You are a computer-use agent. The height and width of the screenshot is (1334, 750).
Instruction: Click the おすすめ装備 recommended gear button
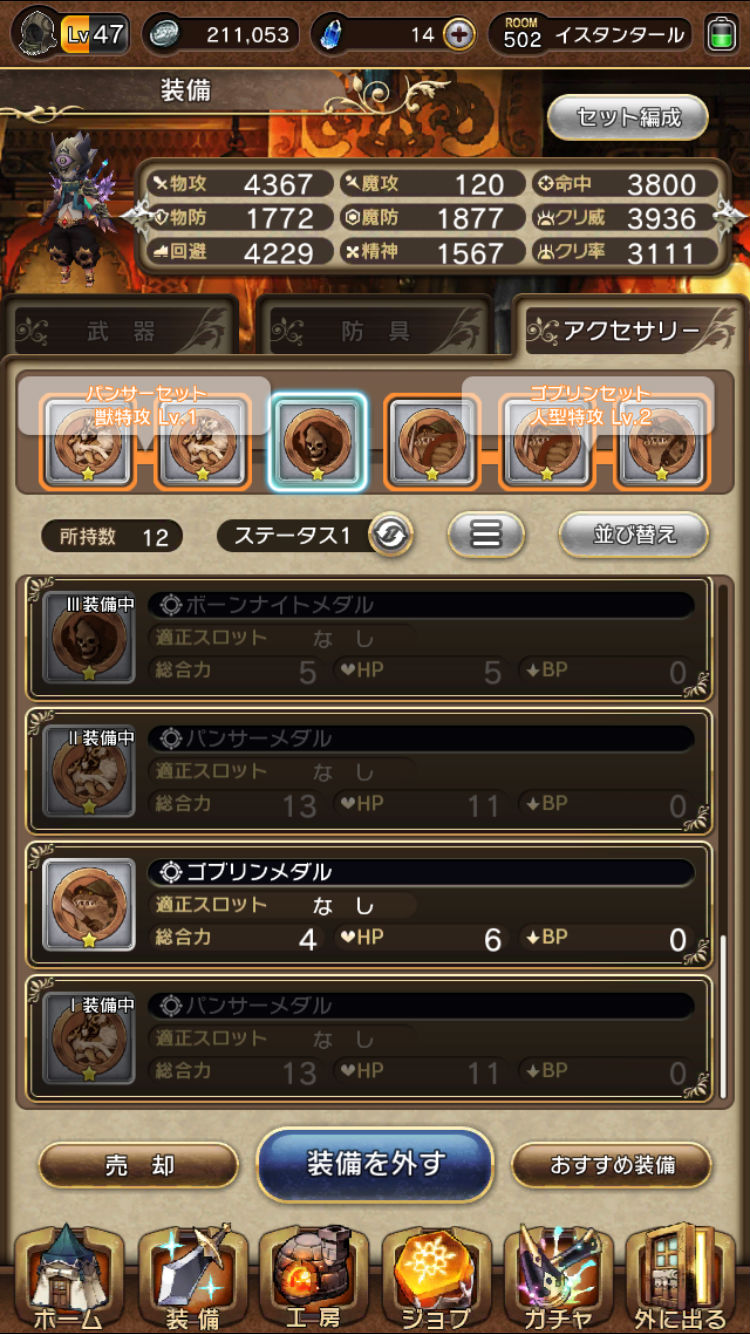[x=612, y=1165]
